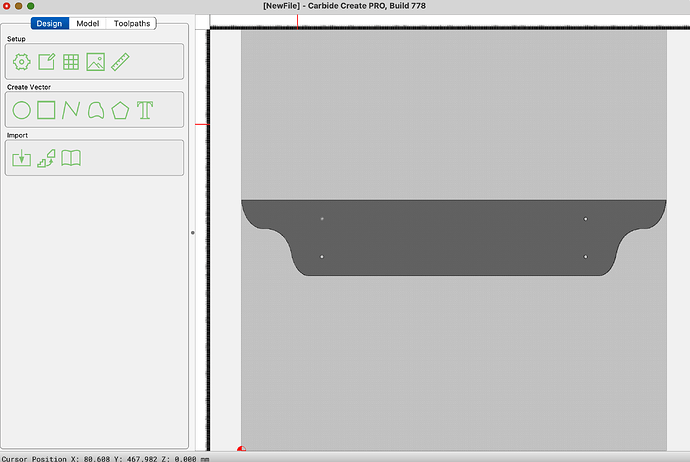
Task: Click the red origin marker on canvas
Action: (x=241, y=448)
